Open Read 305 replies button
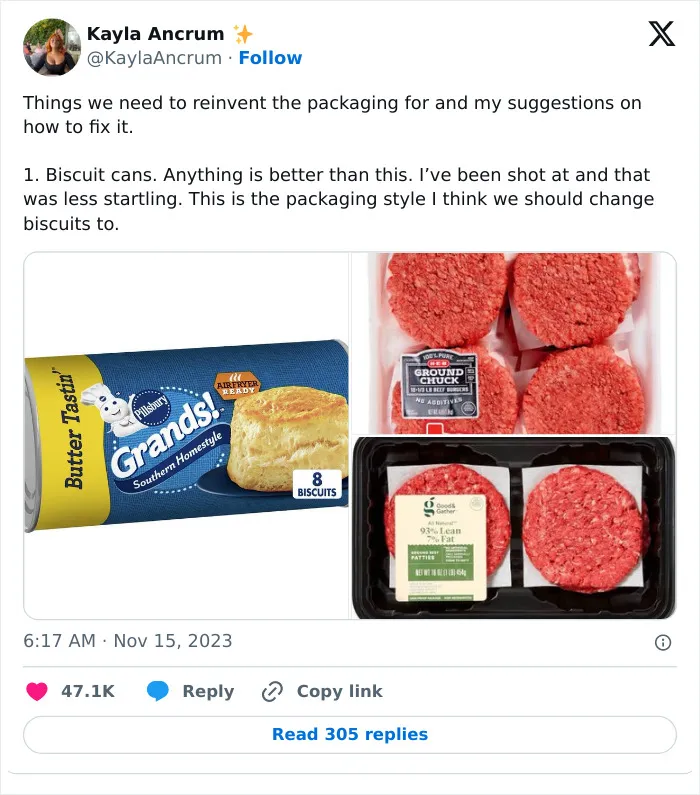 coord(350,734)
